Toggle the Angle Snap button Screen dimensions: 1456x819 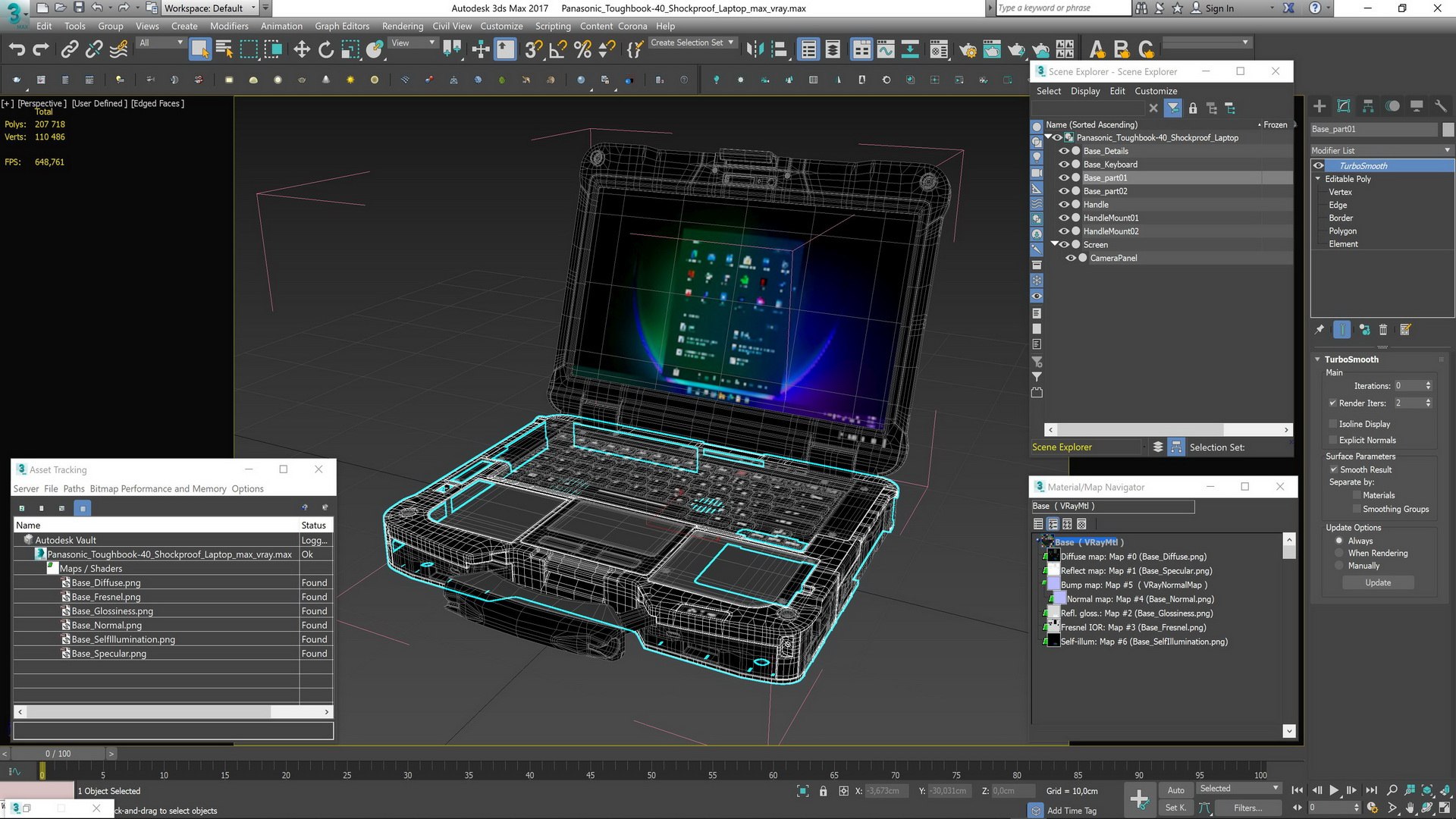point(558,50)
